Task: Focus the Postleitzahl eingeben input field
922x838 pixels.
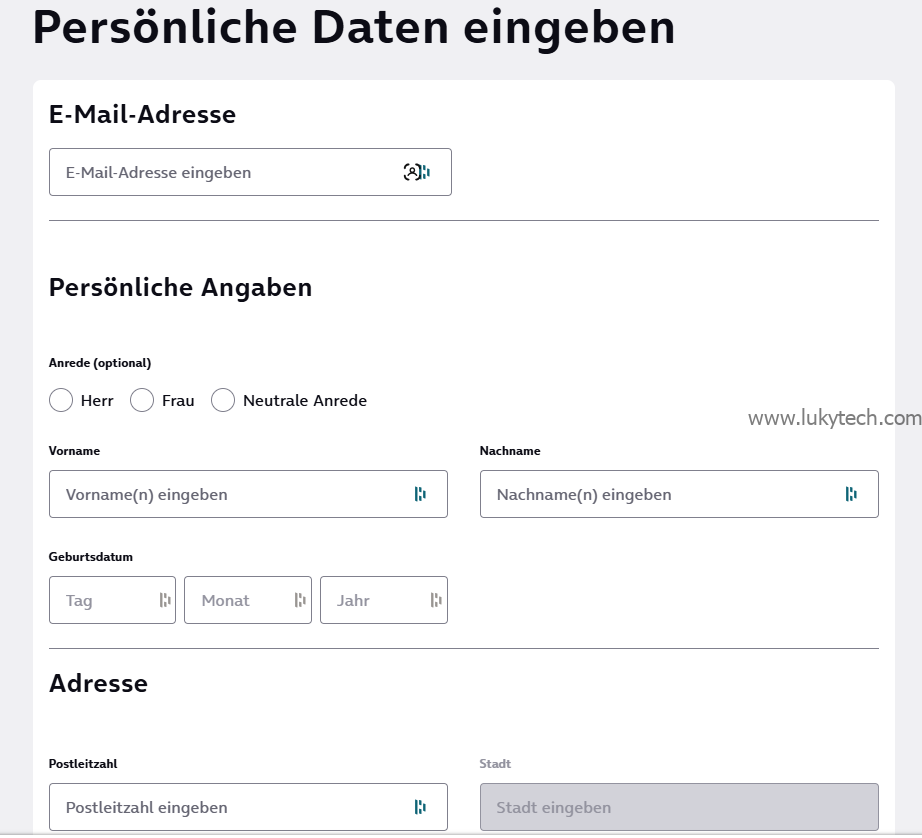Action: click(230, 807)
